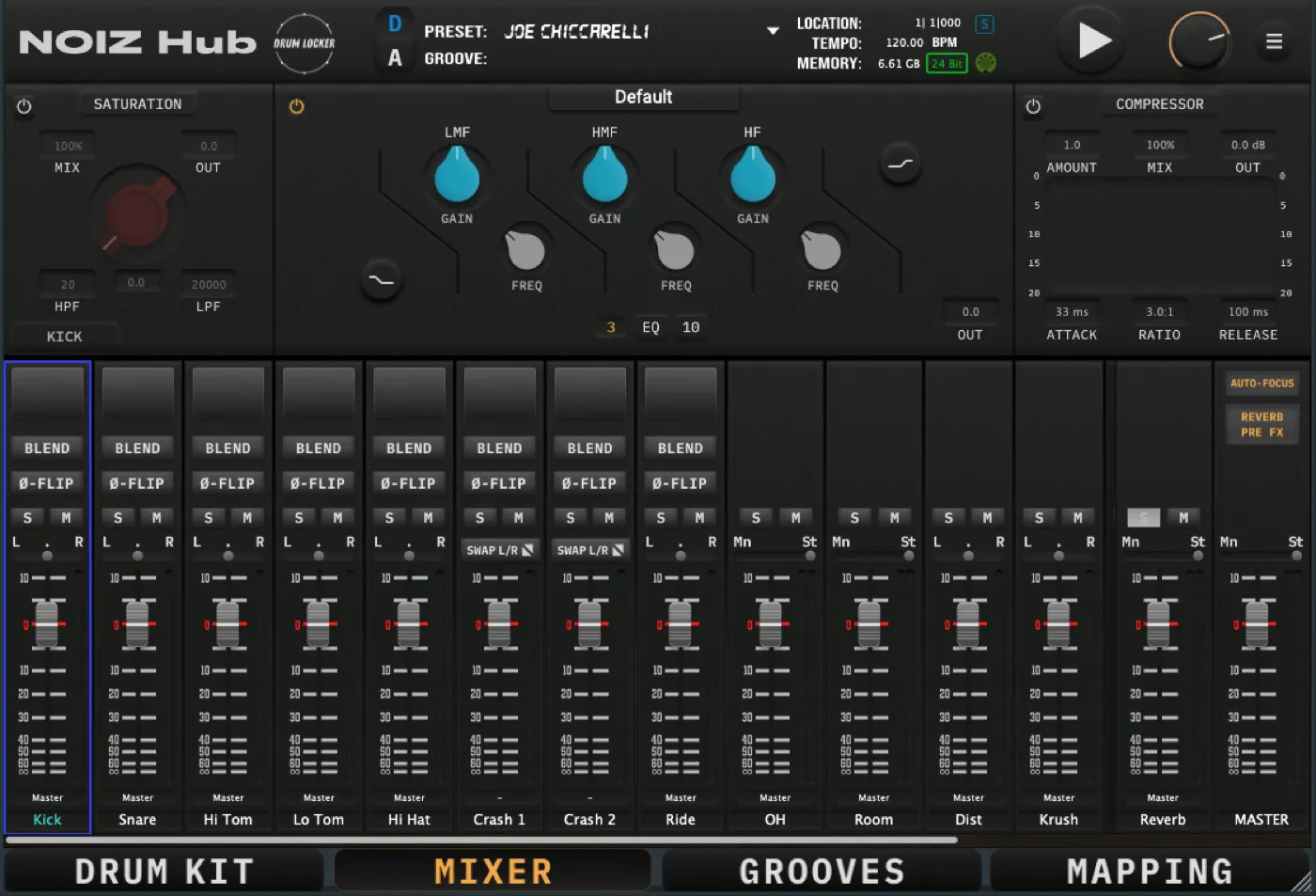Click SWAP L/R on Crash 1
The image size is (1316, 896).
[499, 549]
